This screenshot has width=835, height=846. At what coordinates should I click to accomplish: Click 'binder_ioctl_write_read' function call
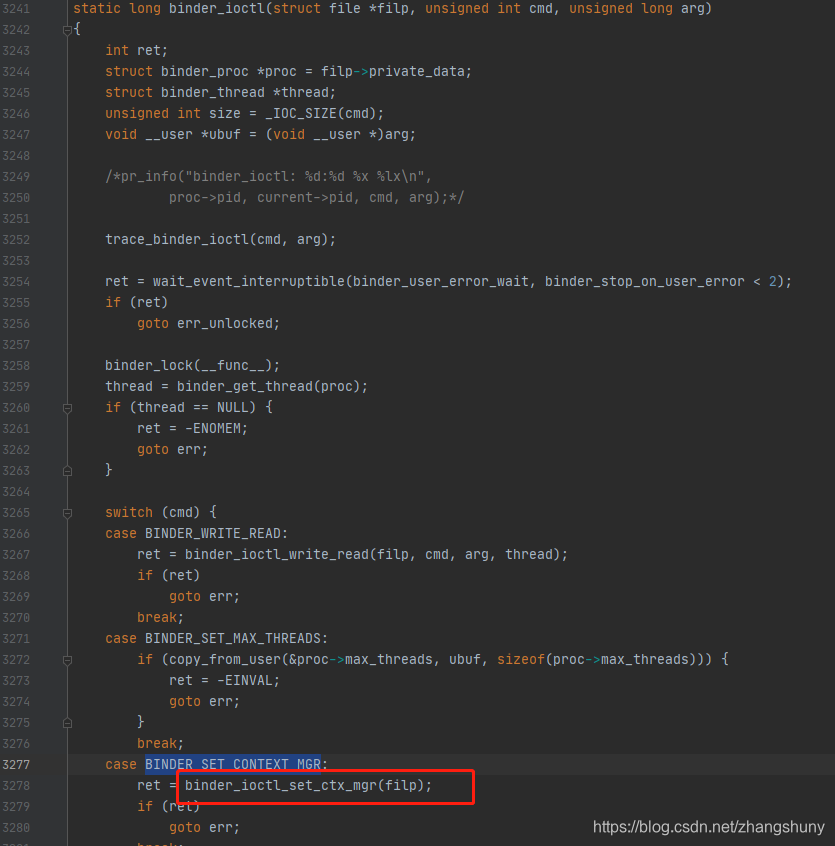[276, 555]
